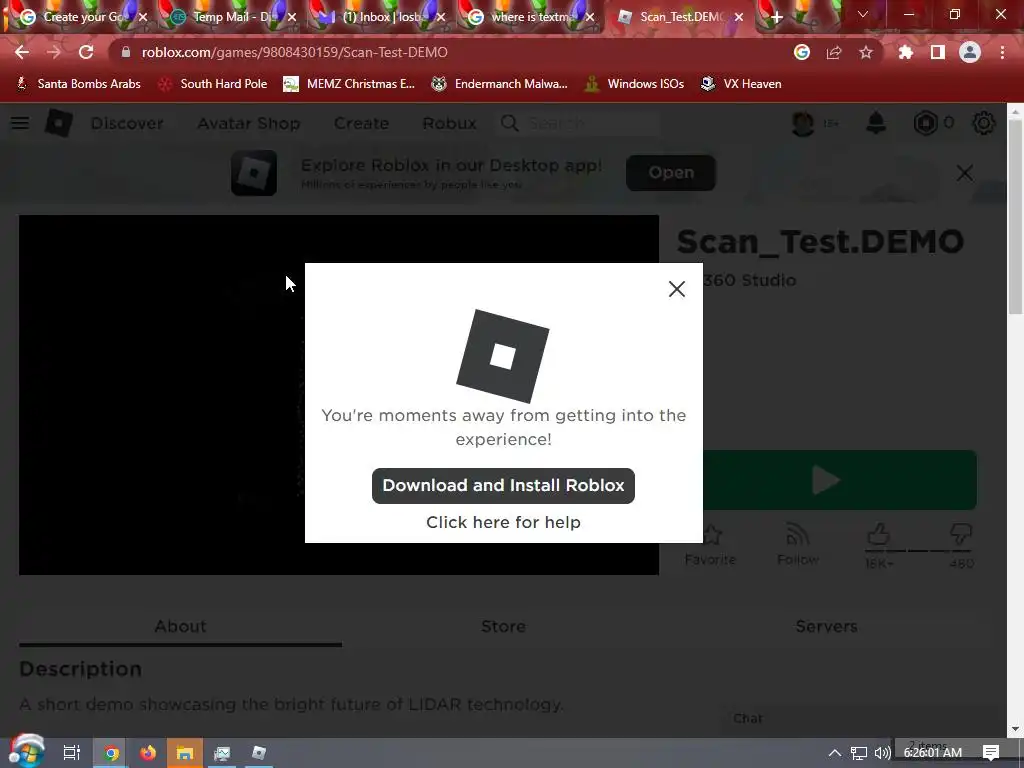Reload the page with refresh icon
Screen dimensions: 1024x768
click(x=86, y=52)
